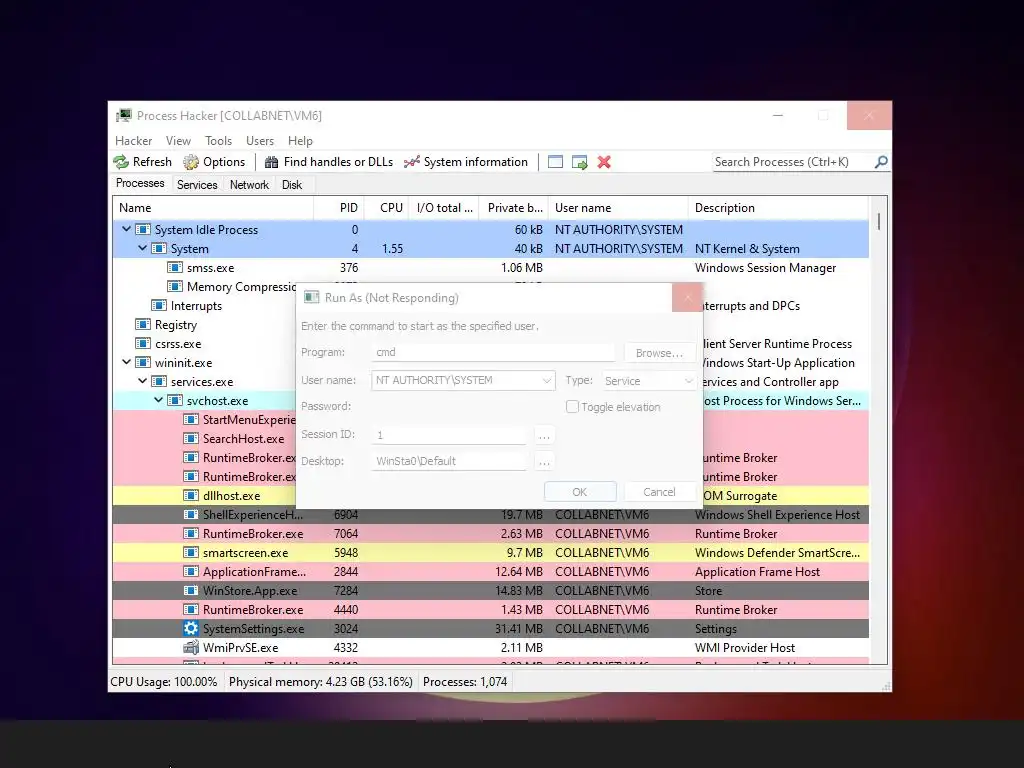The width and height of the screenshot is (1024, 768).
Task: Open the Hacker menu
Action: coord(133,141)
